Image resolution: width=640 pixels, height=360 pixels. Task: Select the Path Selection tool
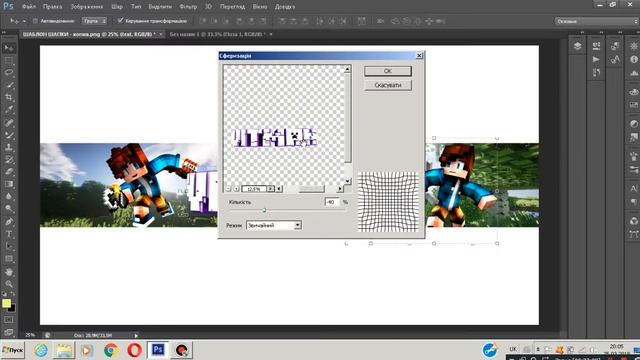9,246
